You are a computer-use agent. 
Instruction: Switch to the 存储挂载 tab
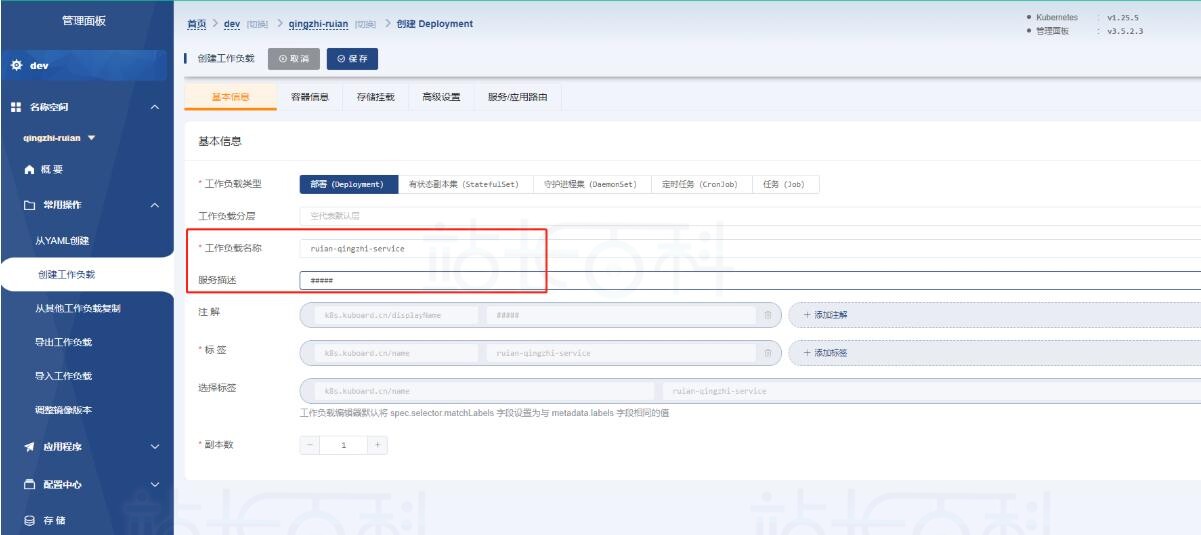click(x=375, y=97)
